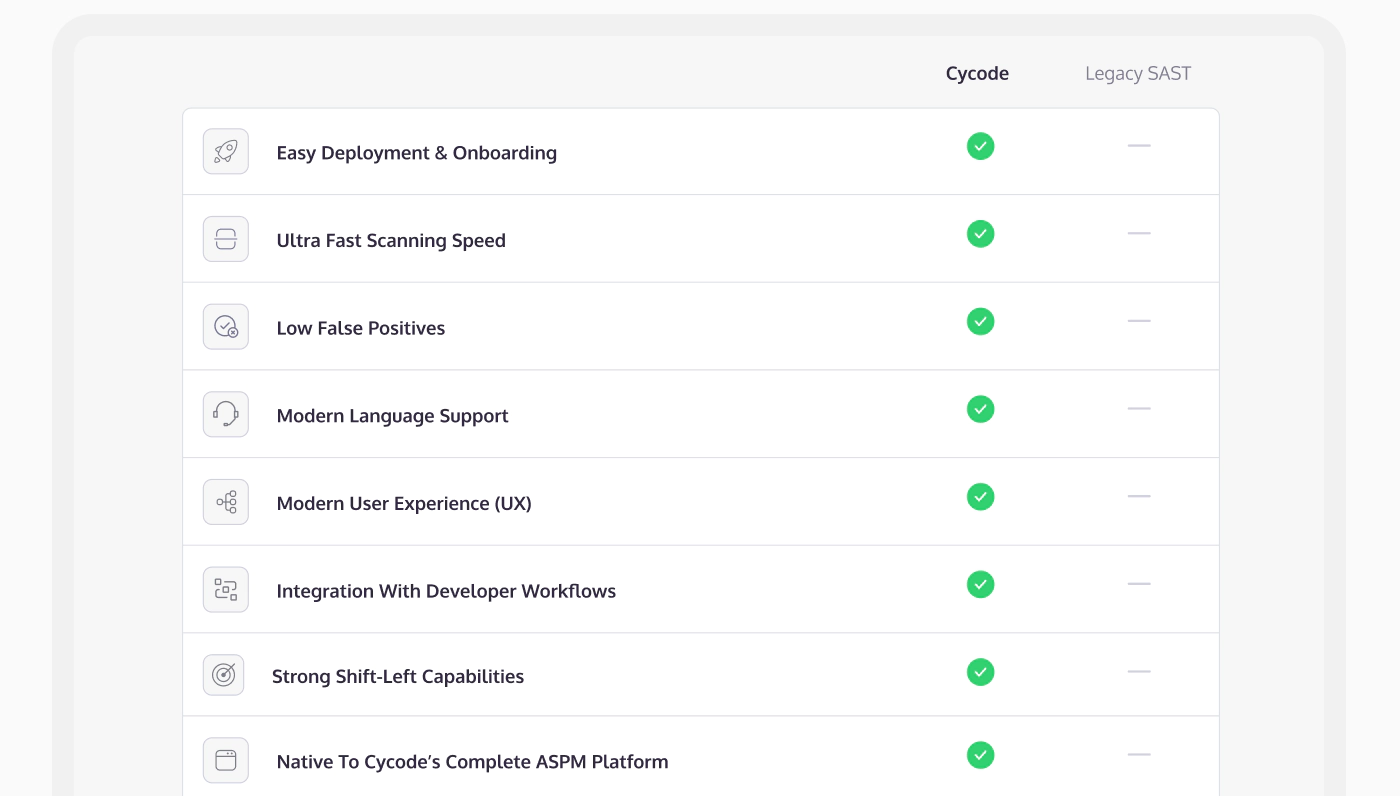Click the Legacy SAST dash in Modern User Experience row

[1139, 496]
